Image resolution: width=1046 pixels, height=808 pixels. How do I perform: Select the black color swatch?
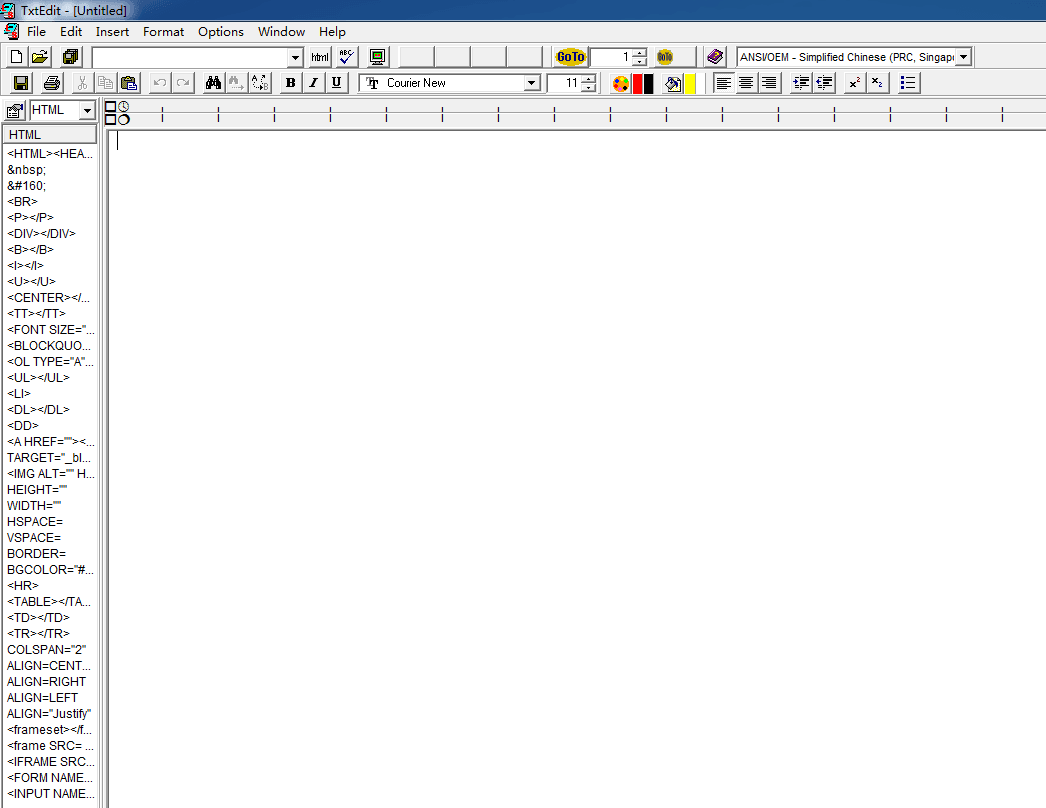pos(648,83)
